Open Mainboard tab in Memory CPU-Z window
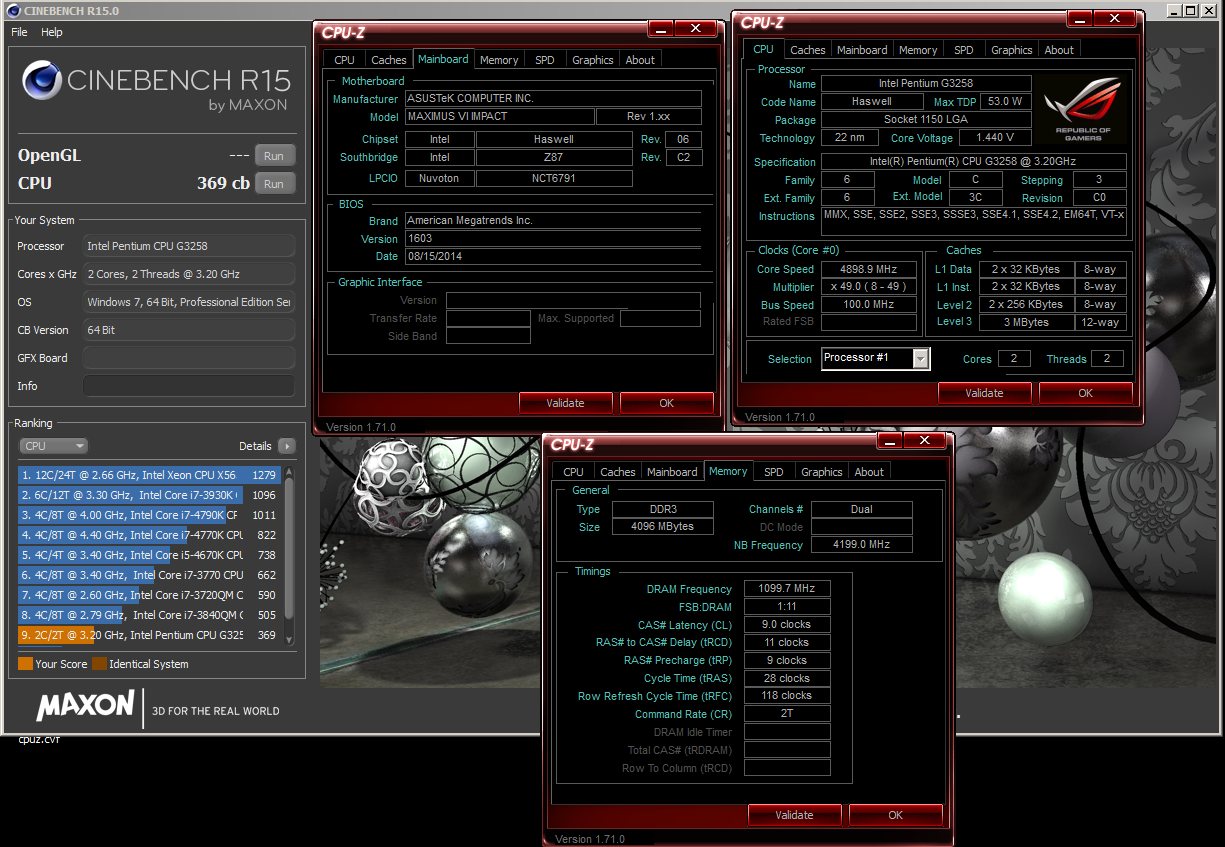This screenshot has width=1225, height=847. (x=672, y=472)
